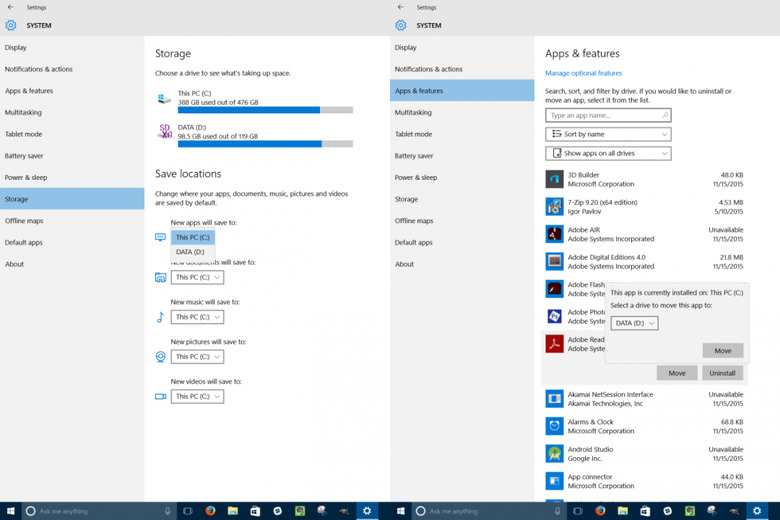Click the Adobe Photoshop app icon
This screenshot has height=520, width=780.
pos(554,316)
